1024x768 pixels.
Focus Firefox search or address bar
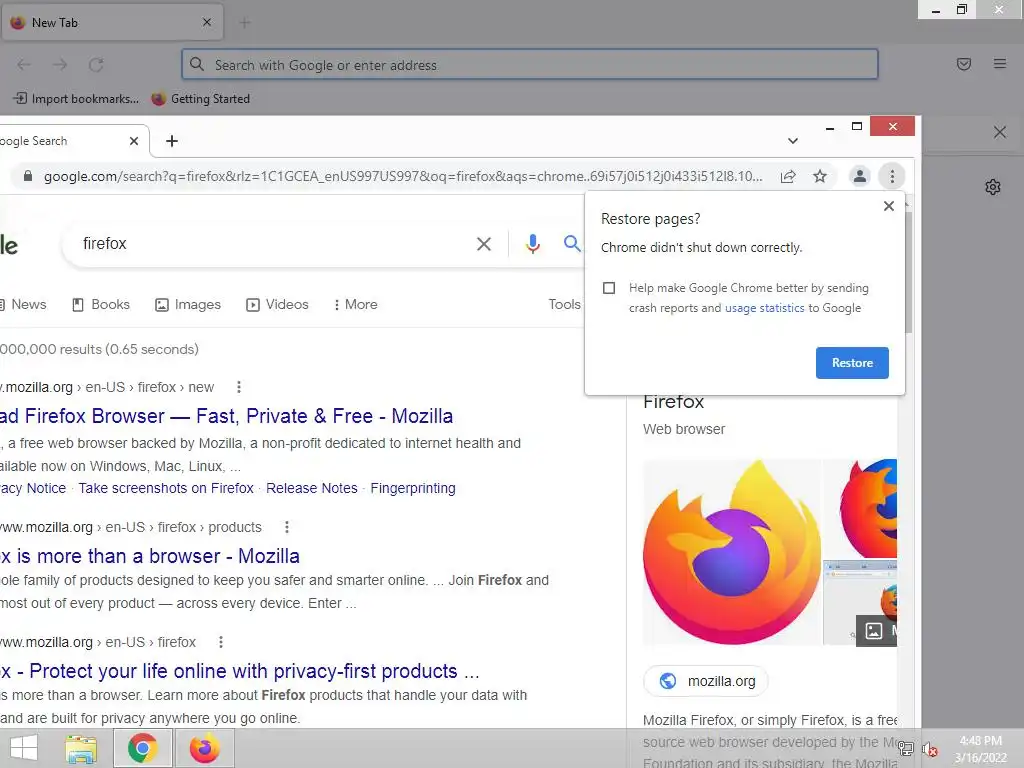pyautogui.click(x=530, y=65)
